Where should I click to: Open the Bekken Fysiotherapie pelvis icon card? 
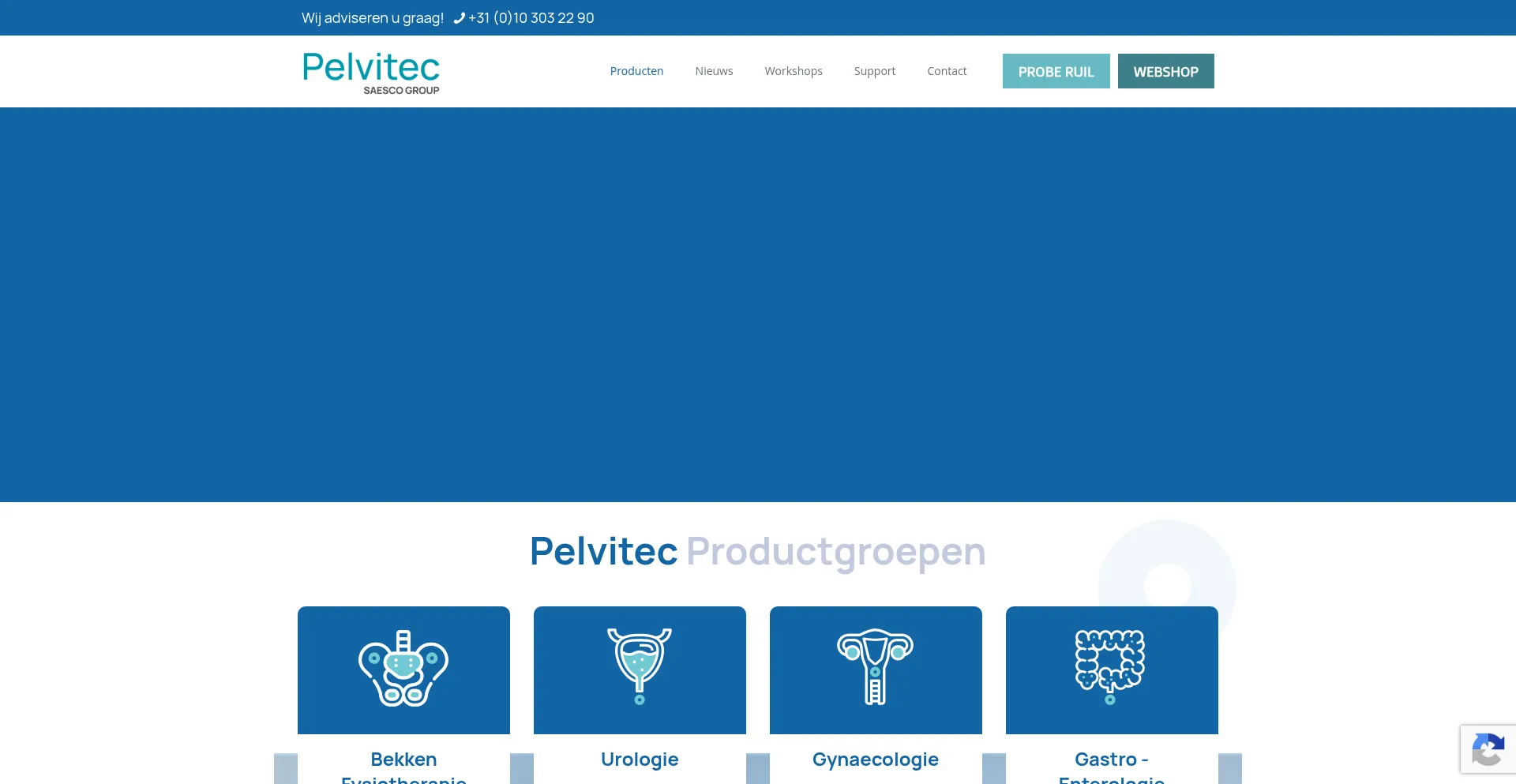403,670
